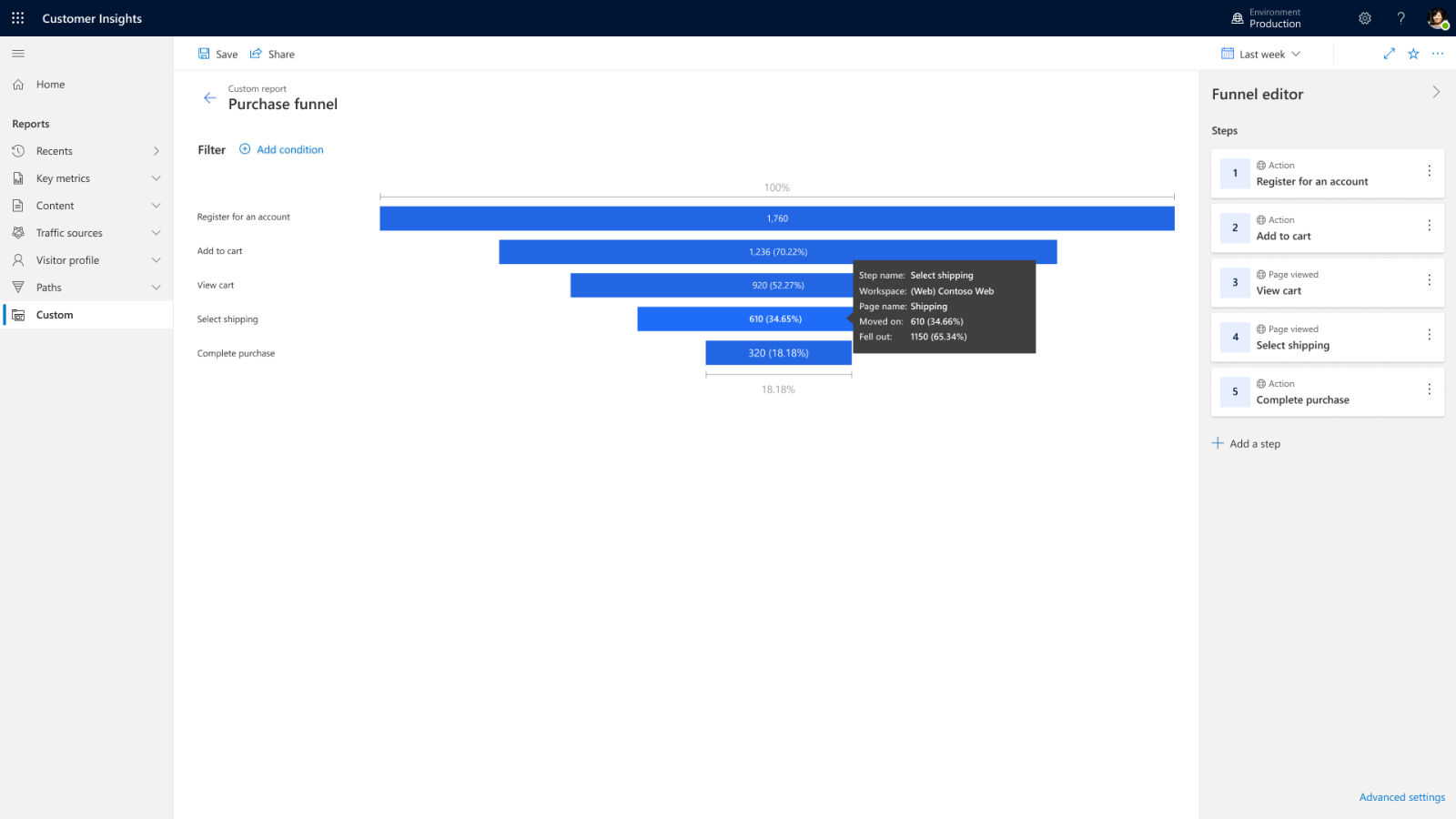This screenshot has height=819, width=1456.
Task: Select Custom in the sidebar
Action: coord(86,315)
